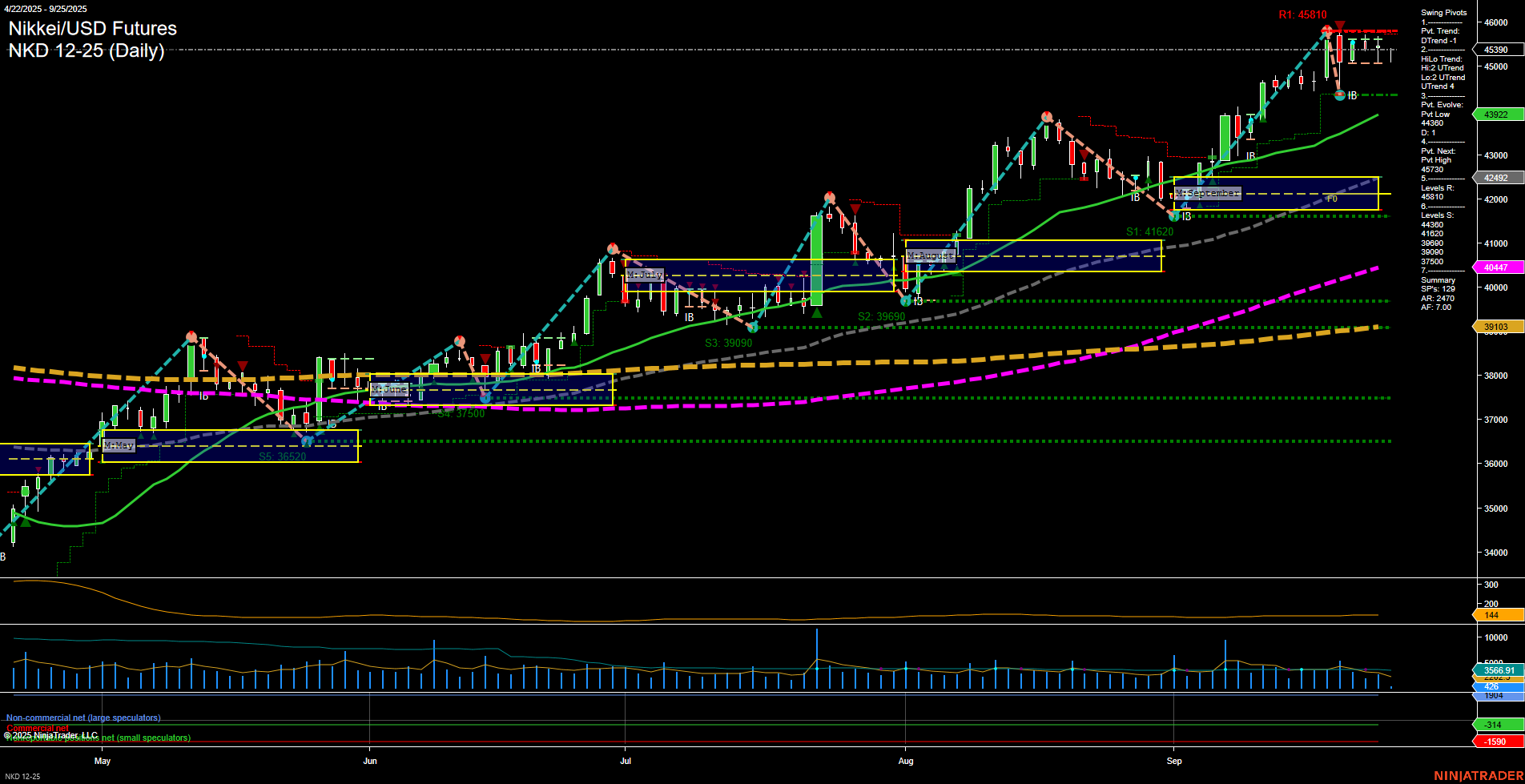Click the Swing Pivots panel heading
The height and width of the screenshot is (784, 1525).
pyautogui.click(x=1443, y=13)
